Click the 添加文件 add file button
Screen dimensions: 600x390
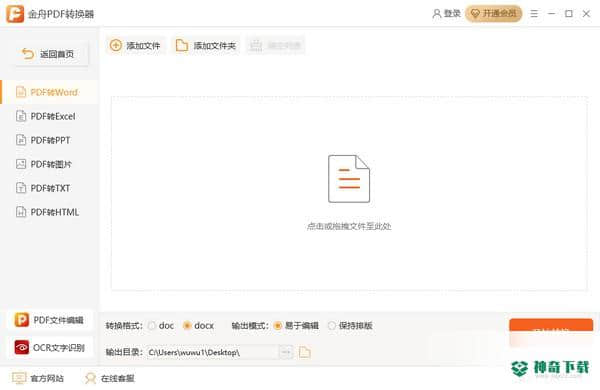pos(135,46)
